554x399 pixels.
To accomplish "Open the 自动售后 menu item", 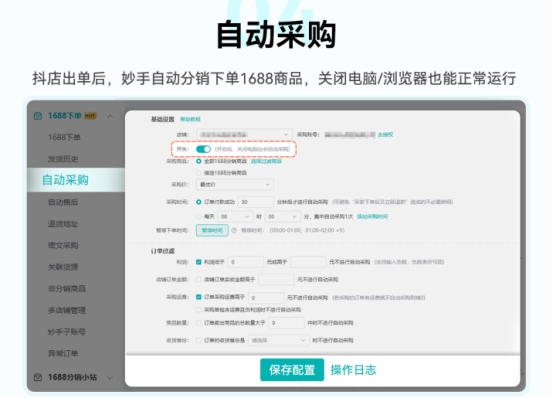I will (63, 202).
